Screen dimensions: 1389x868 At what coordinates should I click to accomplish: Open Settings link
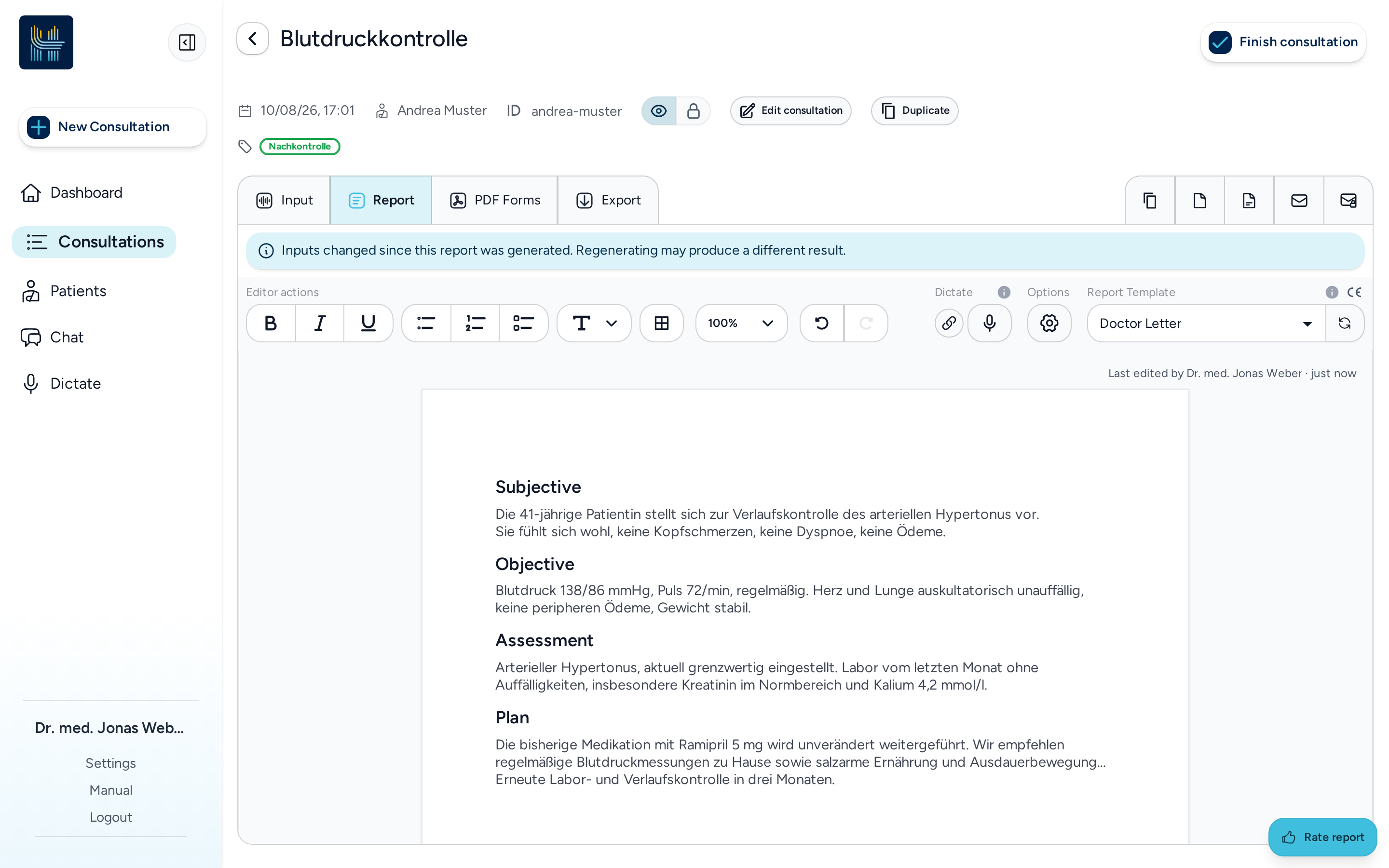(111, 763)
